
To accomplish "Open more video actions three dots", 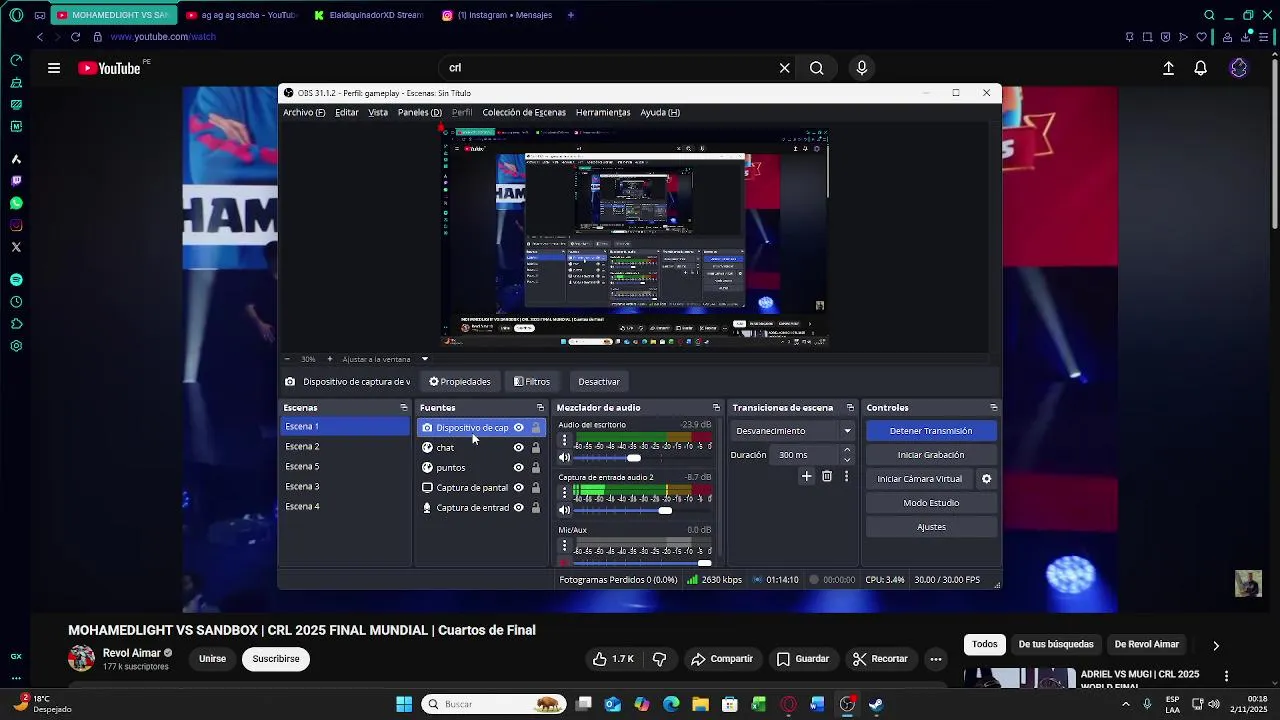I will (936, 659).
